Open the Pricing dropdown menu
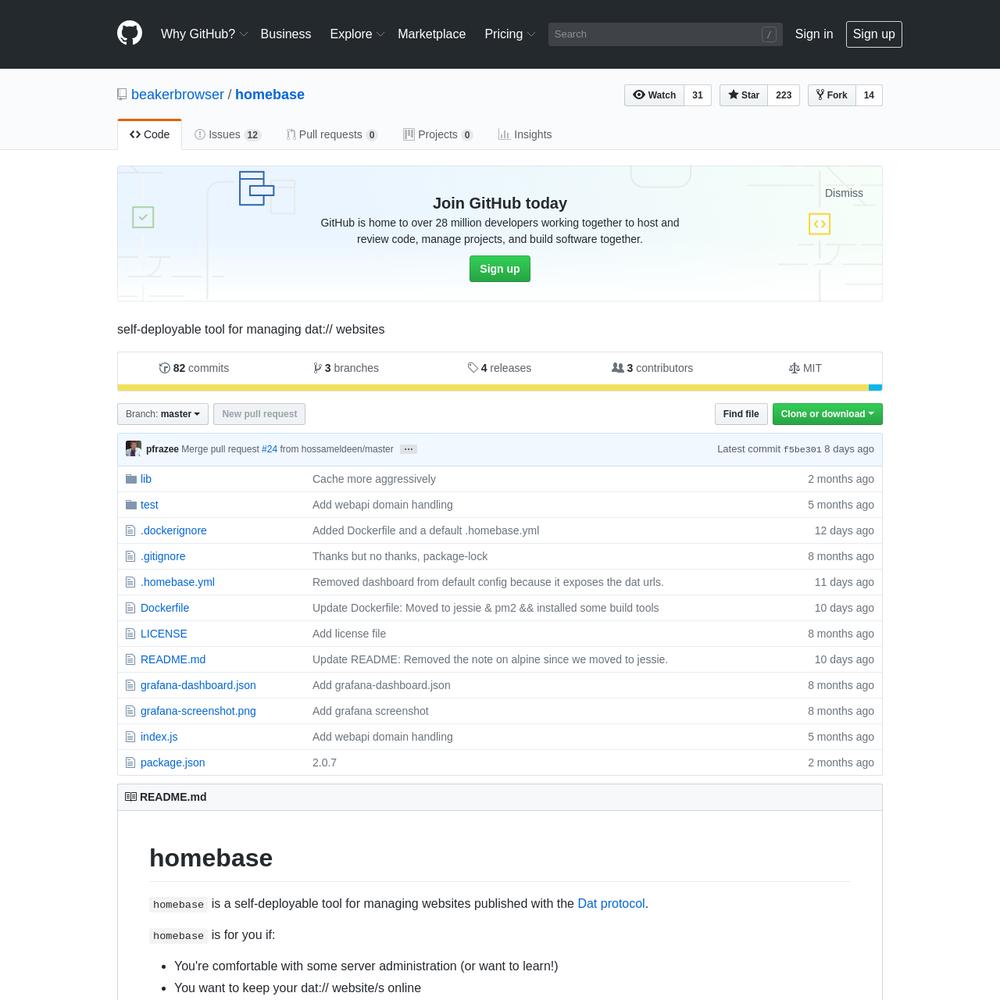This screenshot has height=1000, width=1000. 509,34
